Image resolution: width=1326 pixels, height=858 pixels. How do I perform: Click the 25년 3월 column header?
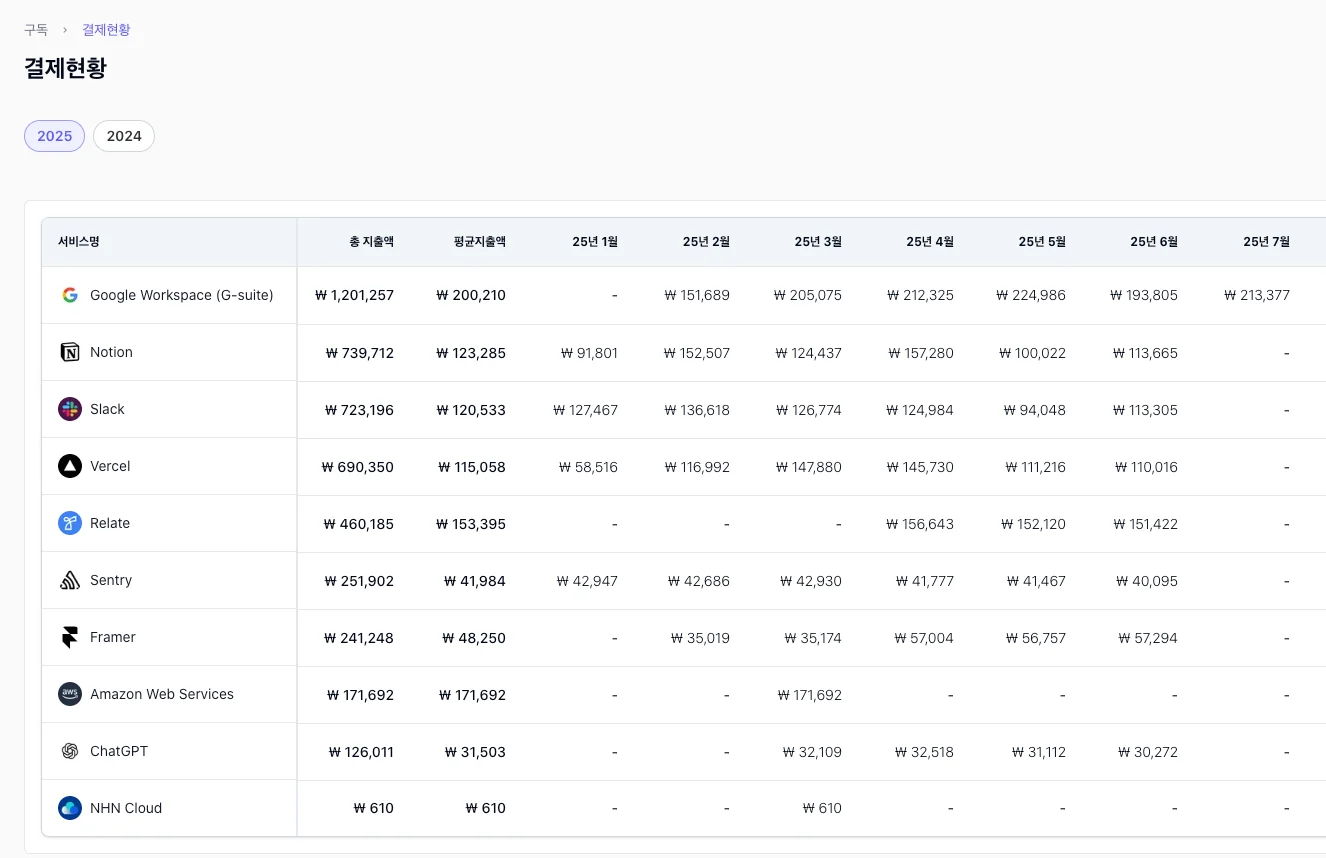click(817, 242)
